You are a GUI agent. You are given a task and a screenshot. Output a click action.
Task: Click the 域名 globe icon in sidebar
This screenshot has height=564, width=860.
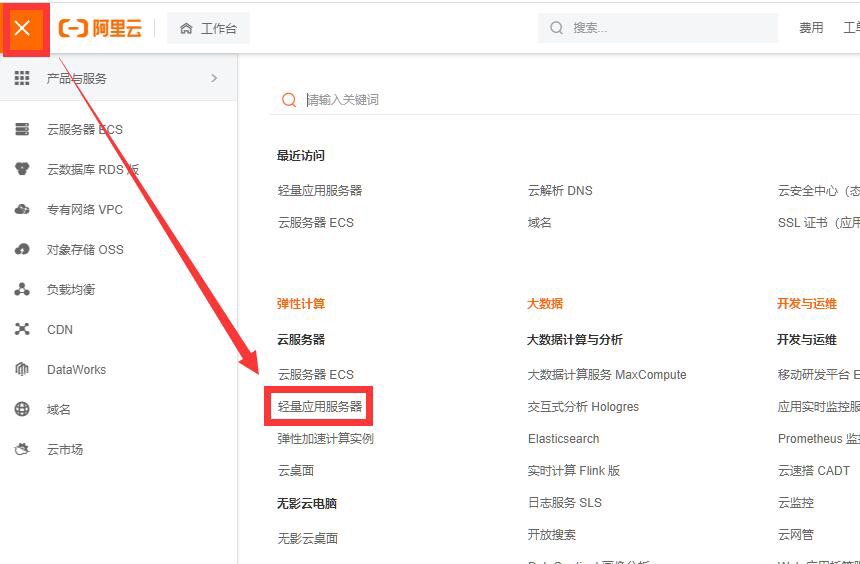tap(22, 409)
